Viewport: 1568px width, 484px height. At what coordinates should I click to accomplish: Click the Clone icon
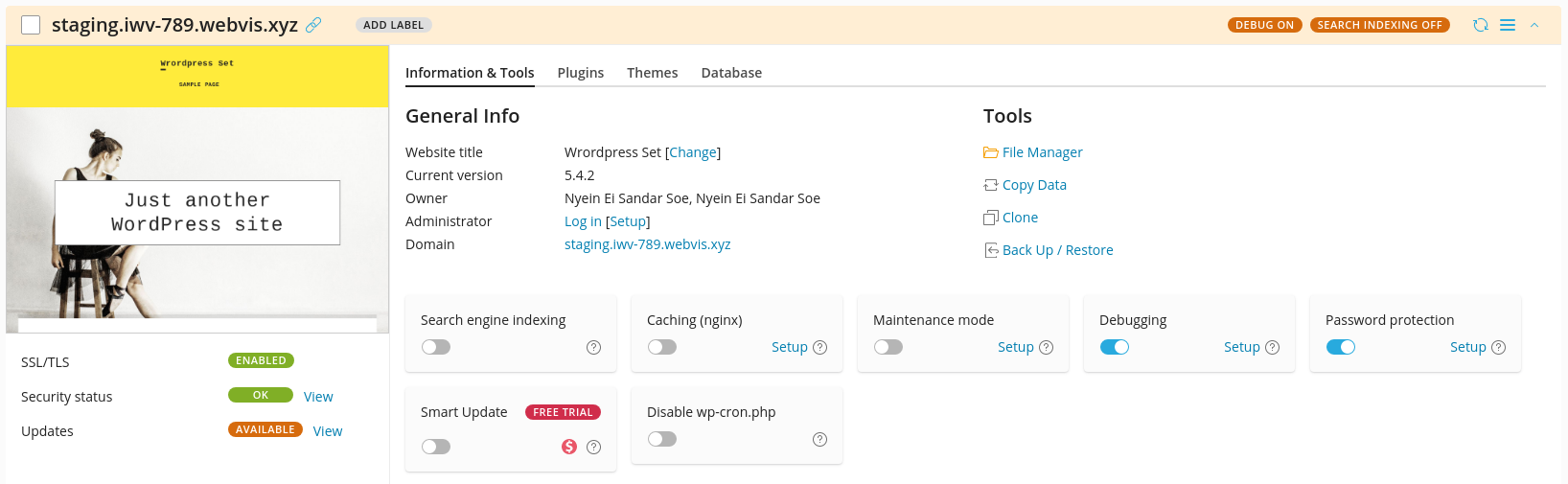[990, 218]
